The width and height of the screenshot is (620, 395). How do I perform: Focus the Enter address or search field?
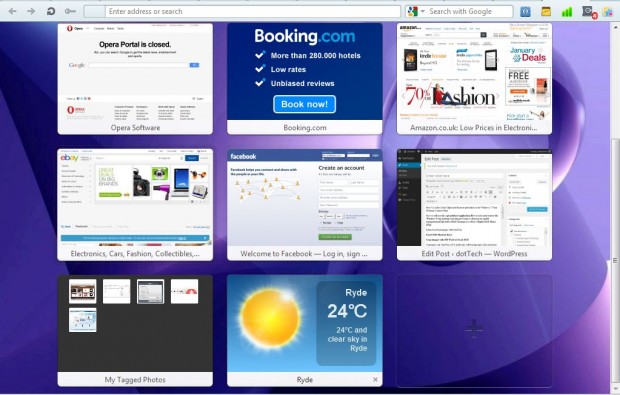[x=253, y=11]
